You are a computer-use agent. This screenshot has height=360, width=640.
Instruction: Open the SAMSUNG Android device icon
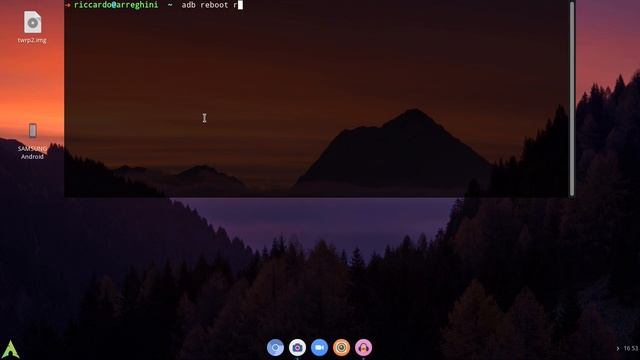pos(32,131)
